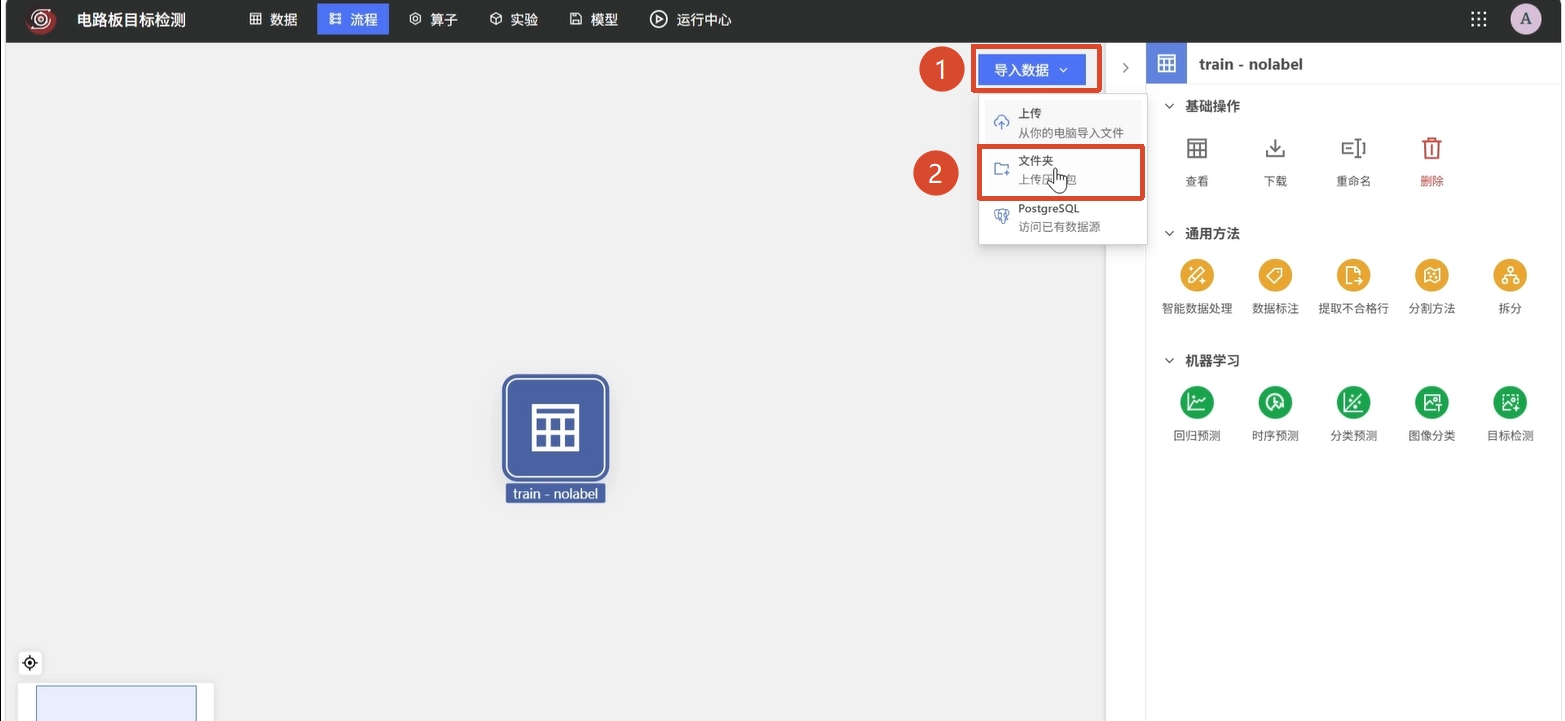The image size is (1565, 721).
Task: Click the red 删除 trash icon
Action: [x=1432, y=149]
